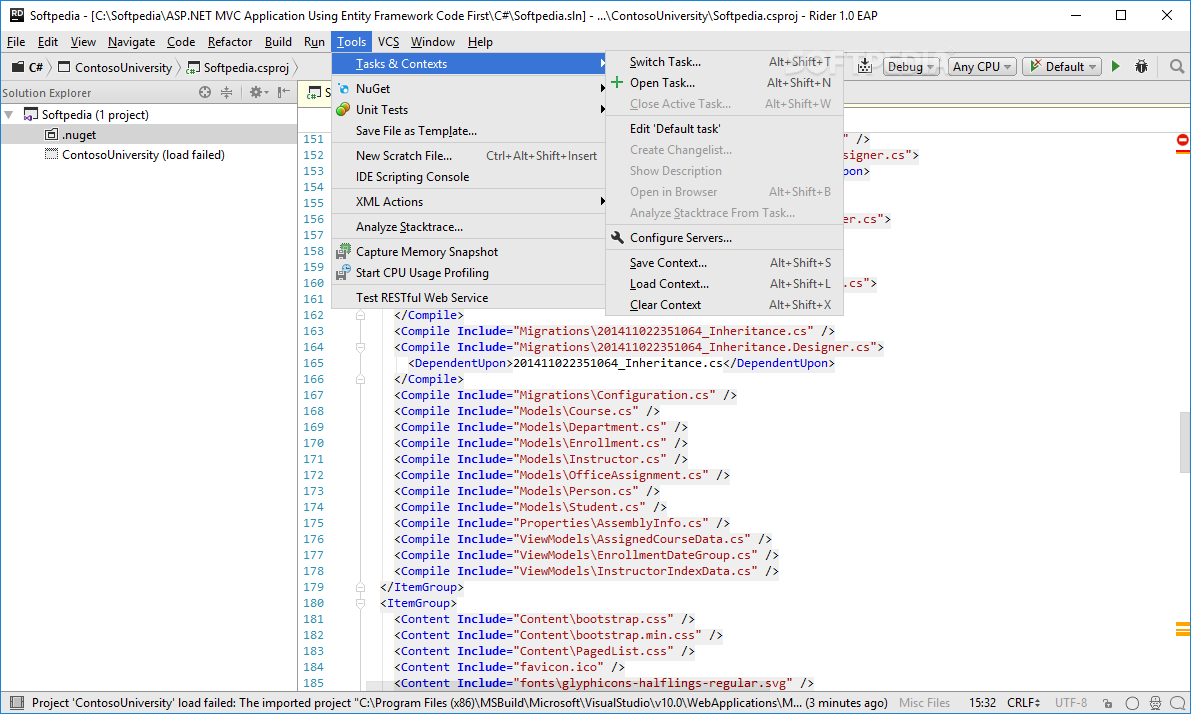Click Scroll from Source crosshair icon
This screenshot has width=1191, height=714.
205,92
